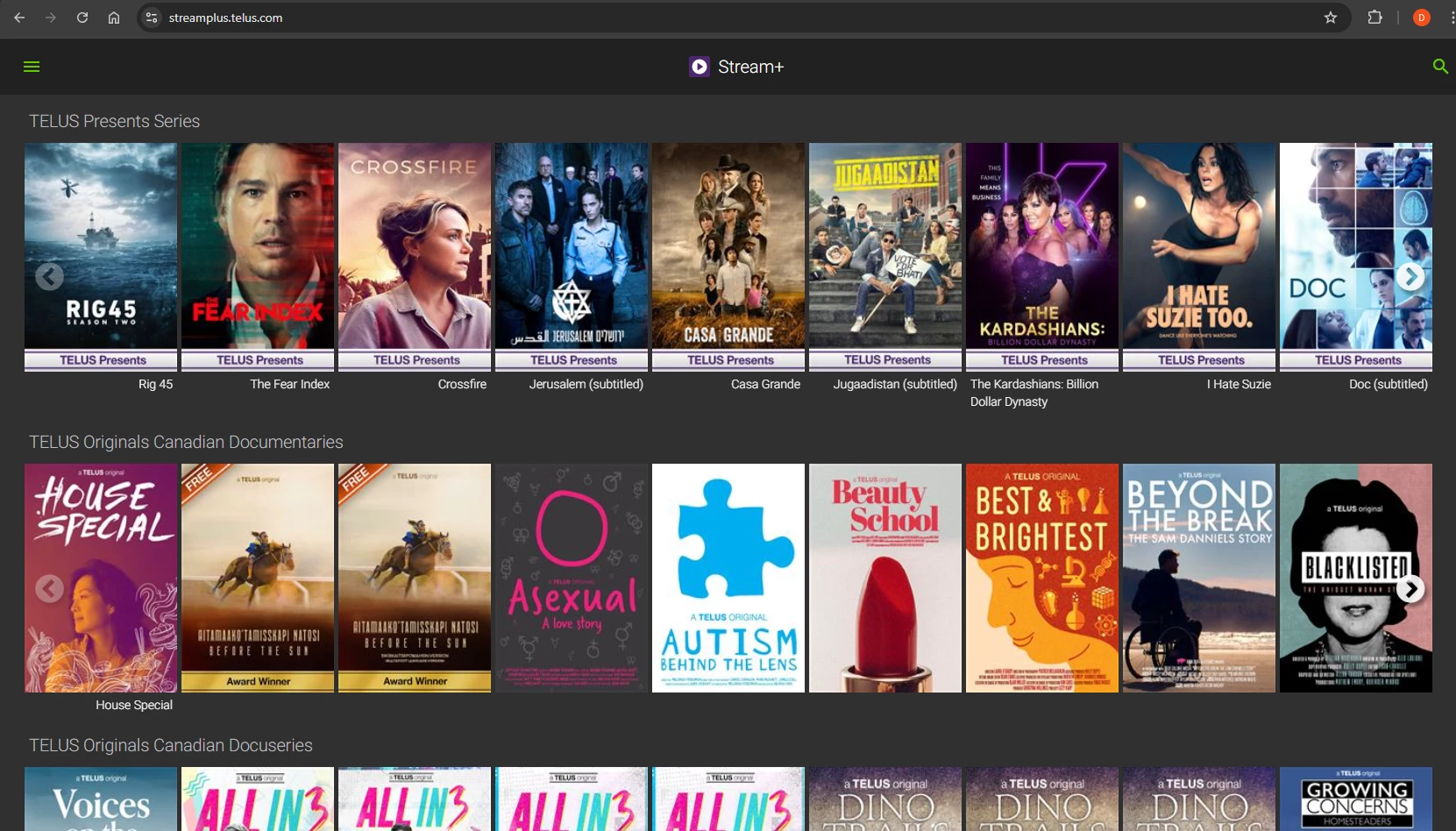1456x831 pixels.
Task: Click the Crossfire title text
Action: [462, 384]
